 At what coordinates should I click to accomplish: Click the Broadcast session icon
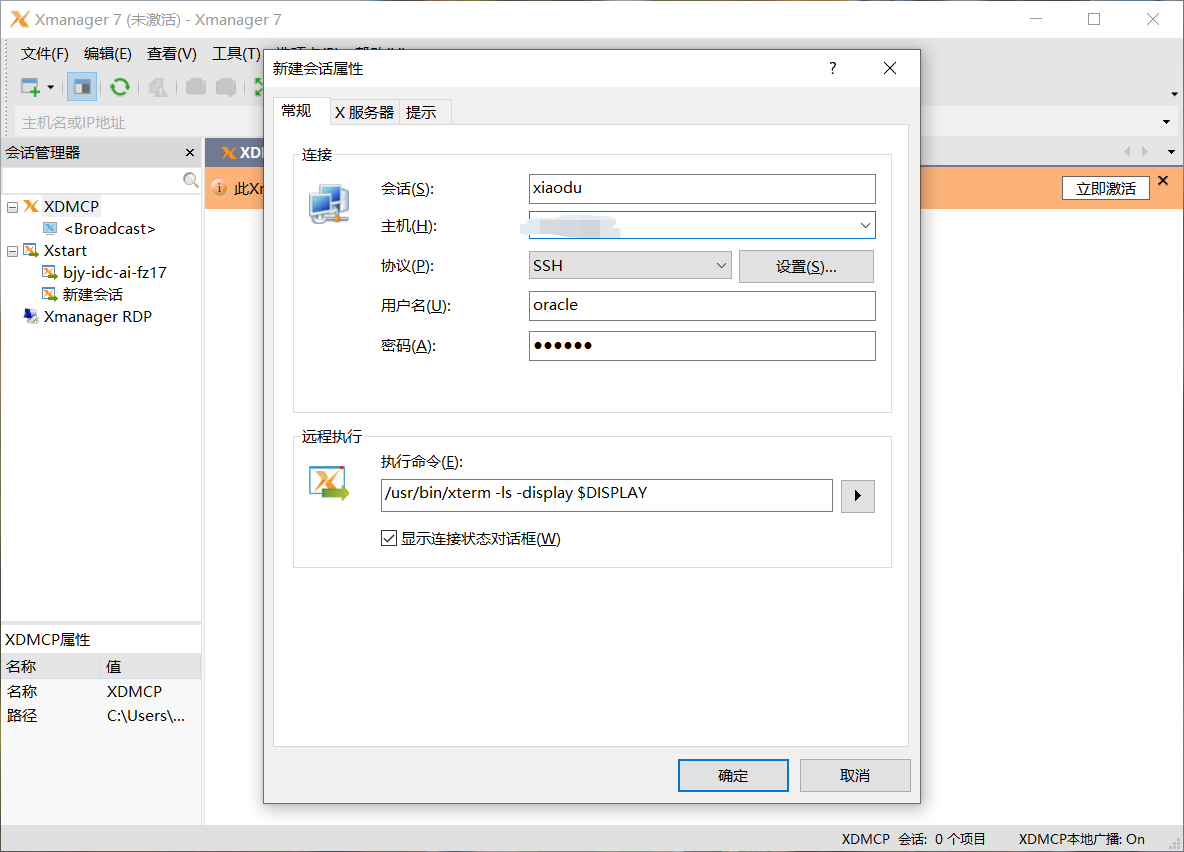click(x=51, y=228)
